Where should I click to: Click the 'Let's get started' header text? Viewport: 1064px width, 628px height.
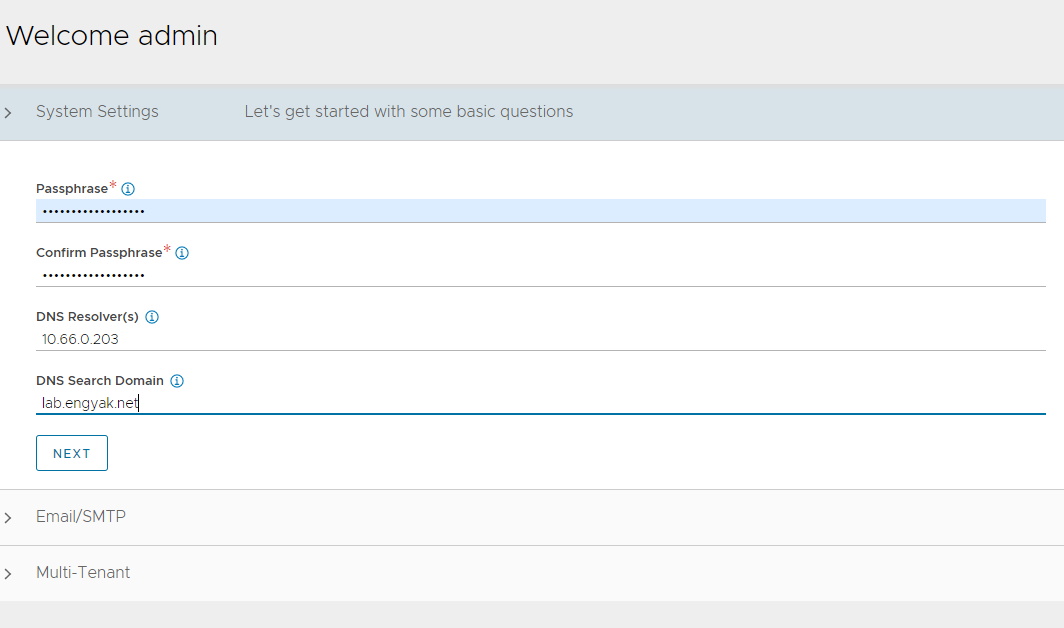pos(408,112)
